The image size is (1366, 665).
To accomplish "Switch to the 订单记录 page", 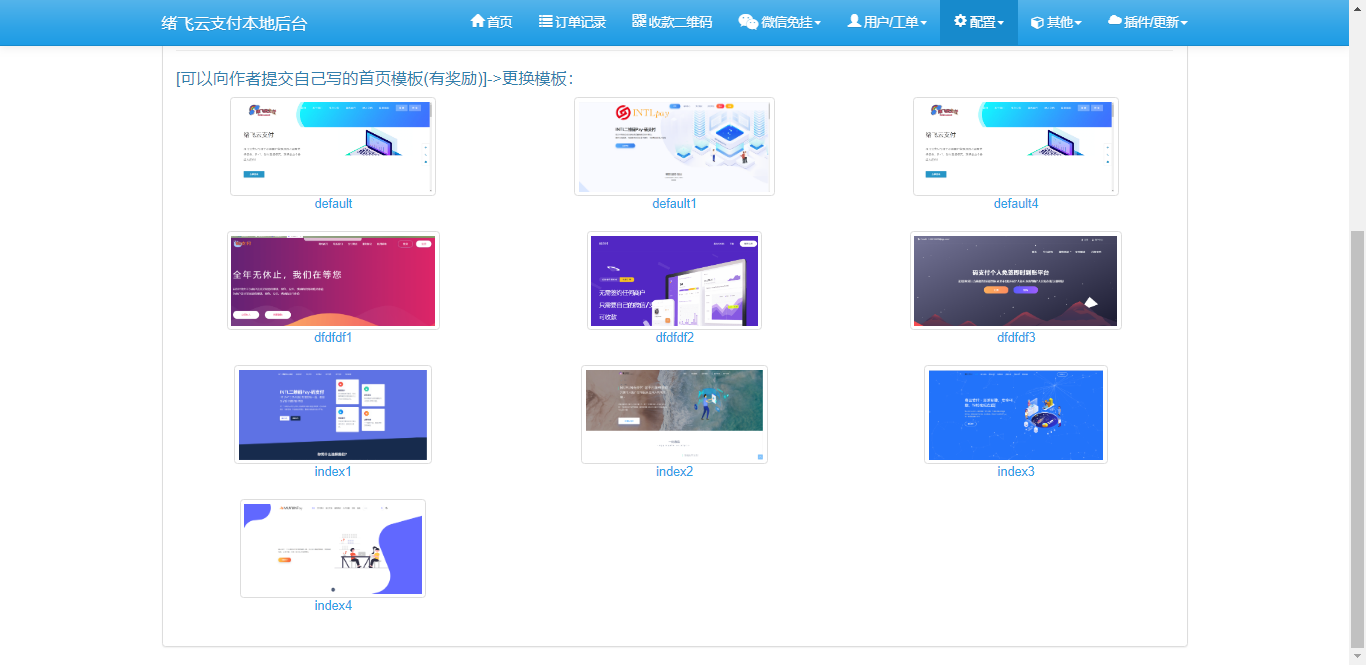I will click(572, 22).
